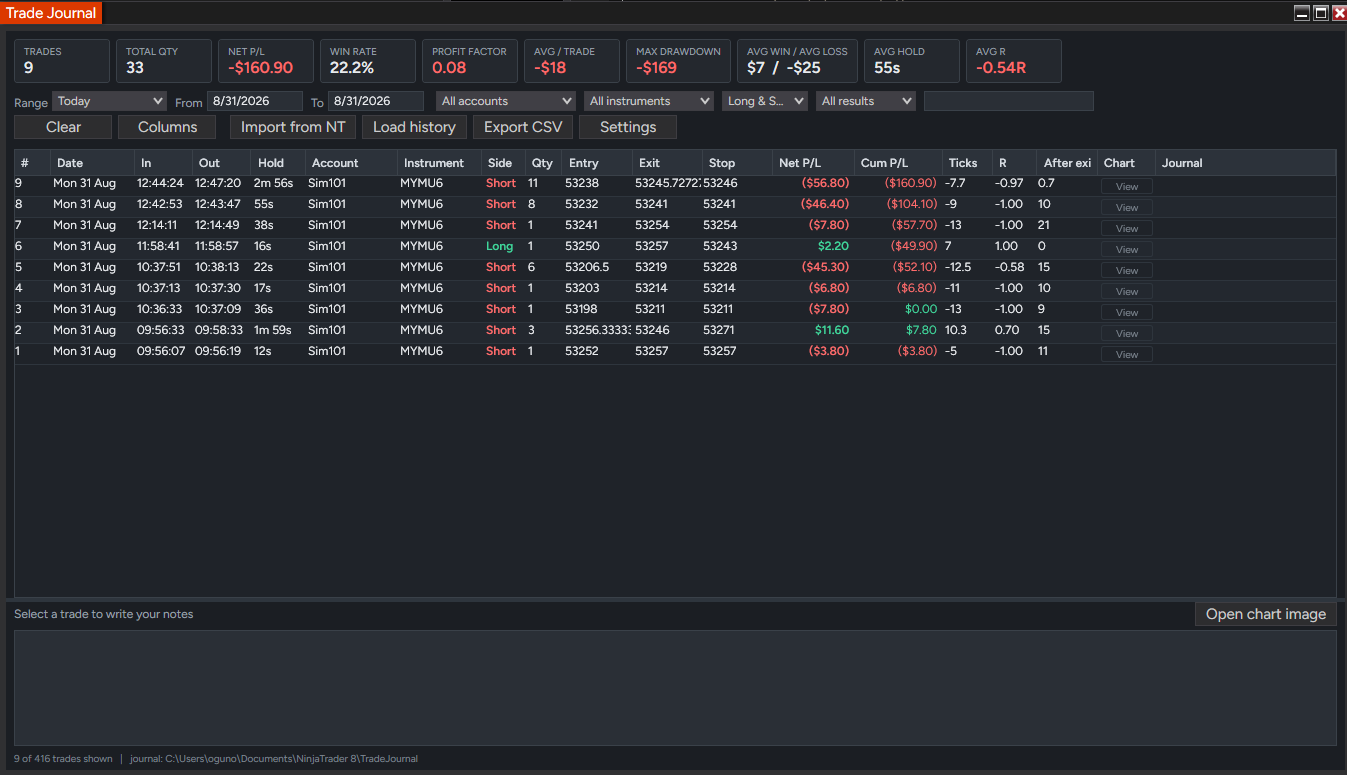Image resolution: width=1347 pixels, height=775 pixels.
Task: Open the All instruments dropdown
Action: point(648,101)
